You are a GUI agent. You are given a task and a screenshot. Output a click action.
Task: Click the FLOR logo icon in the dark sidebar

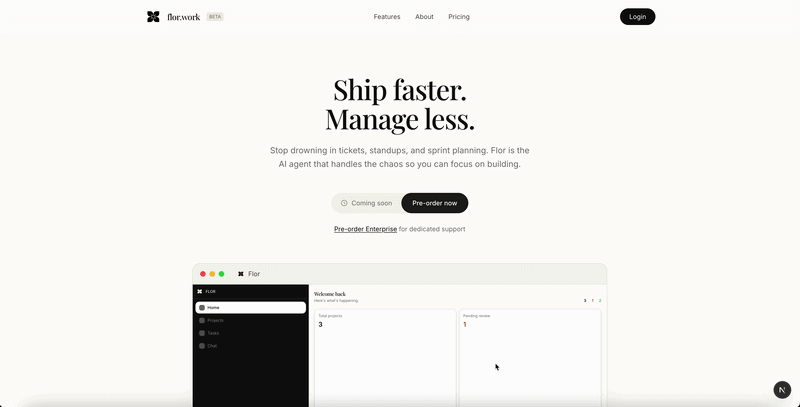click(x=199, y=292)
